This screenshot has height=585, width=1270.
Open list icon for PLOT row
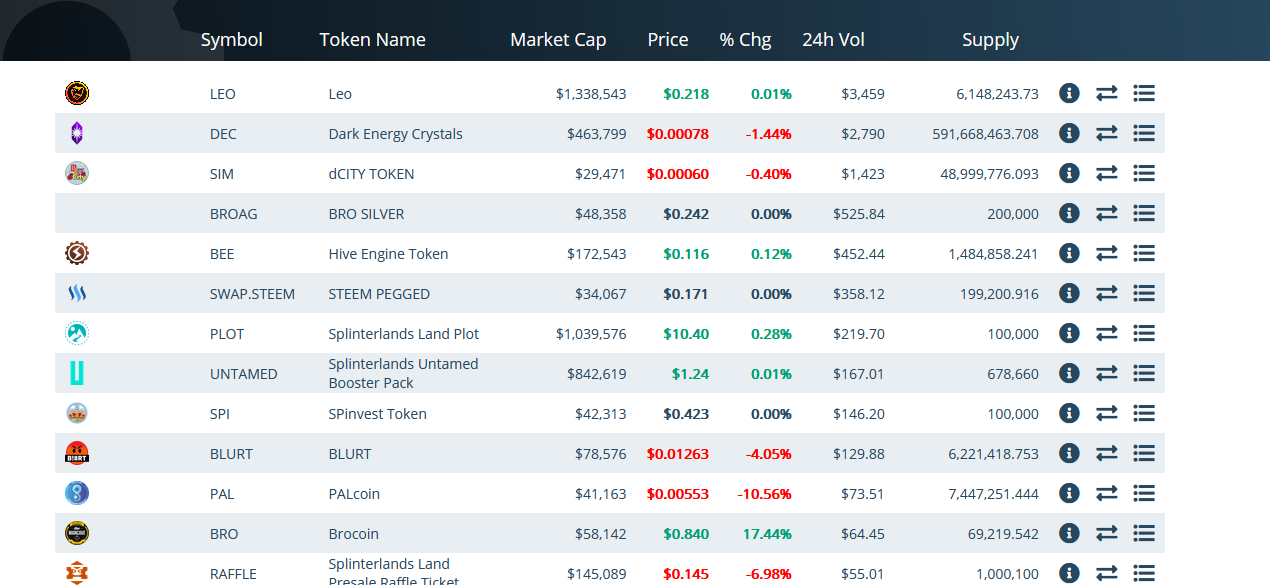[1144, 333]
